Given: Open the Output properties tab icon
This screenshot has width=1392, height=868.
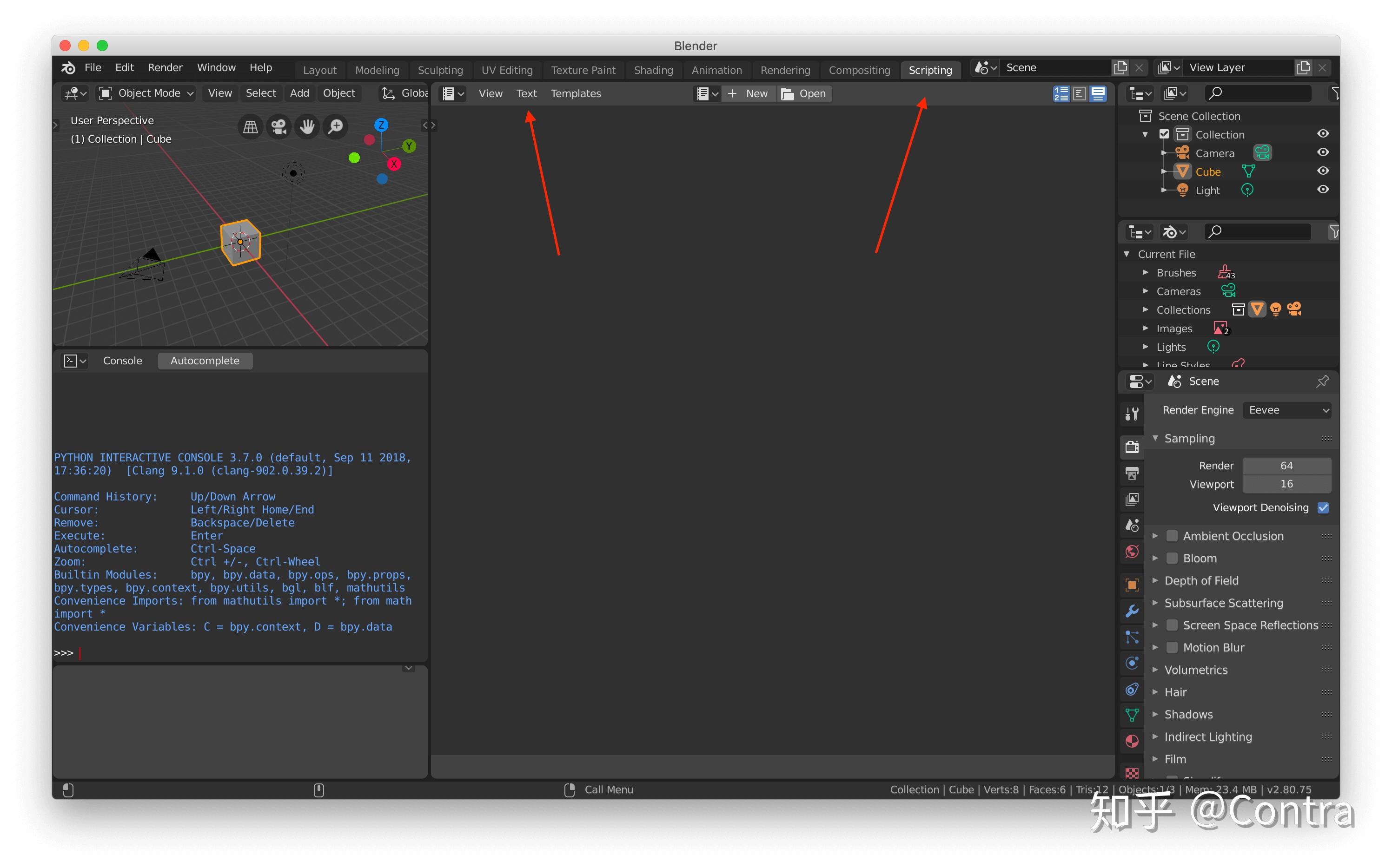Looking at the screenshot, I should [x=1132, y=473].
